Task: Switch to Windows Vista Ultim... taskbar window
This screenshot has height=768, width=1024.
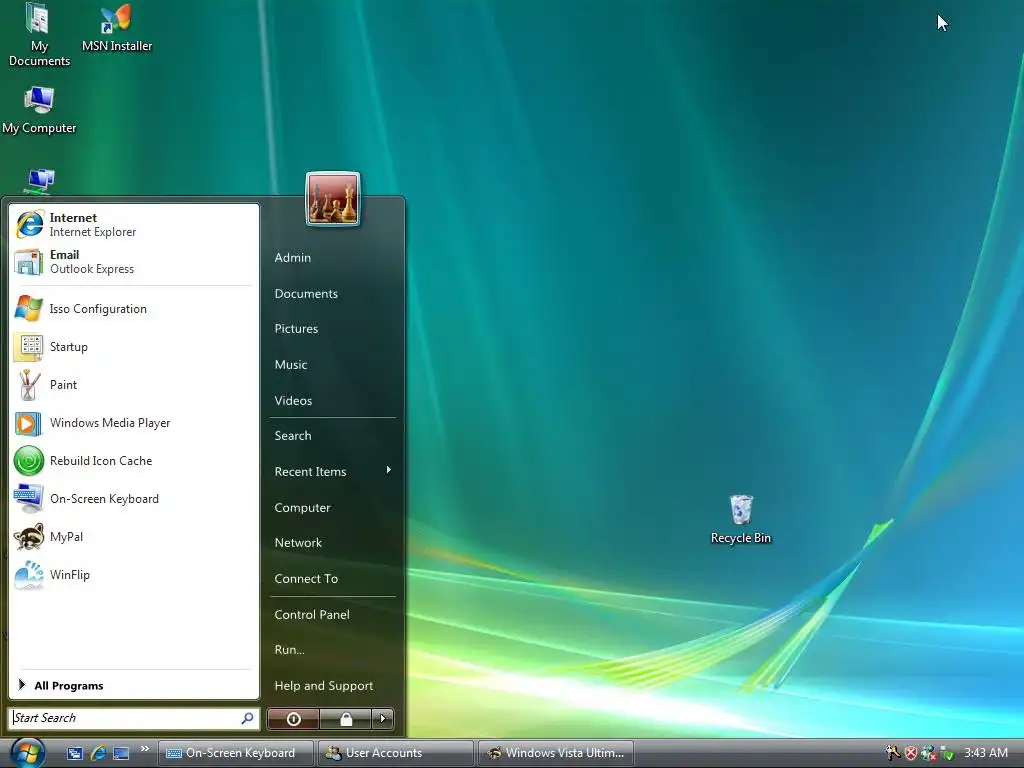Action: click(x=556, y=753)
